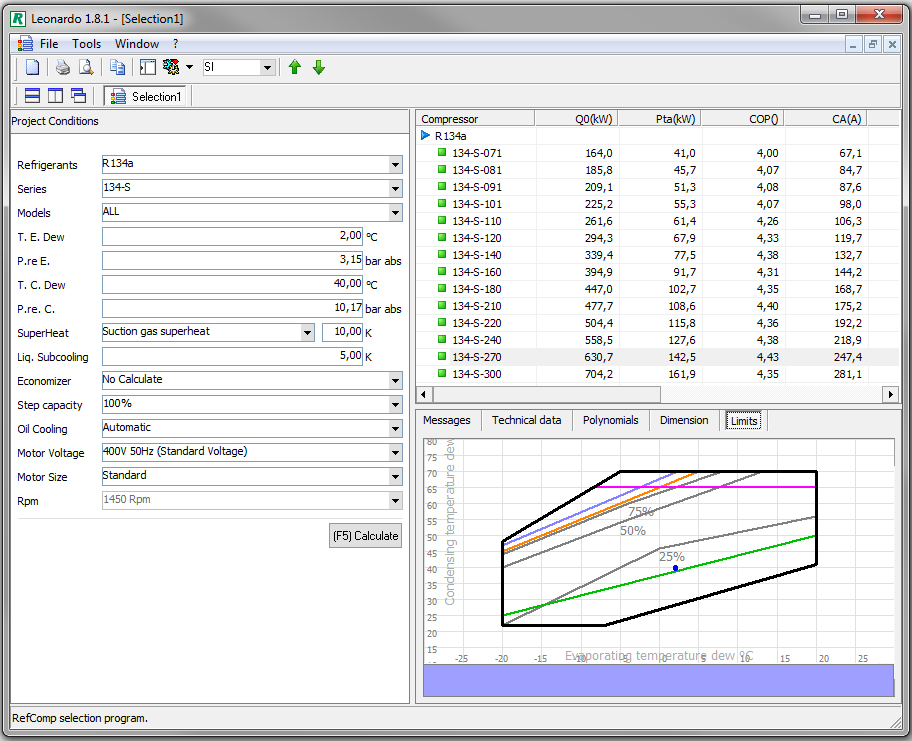Click the P.re. C. input field

[233, 308]
